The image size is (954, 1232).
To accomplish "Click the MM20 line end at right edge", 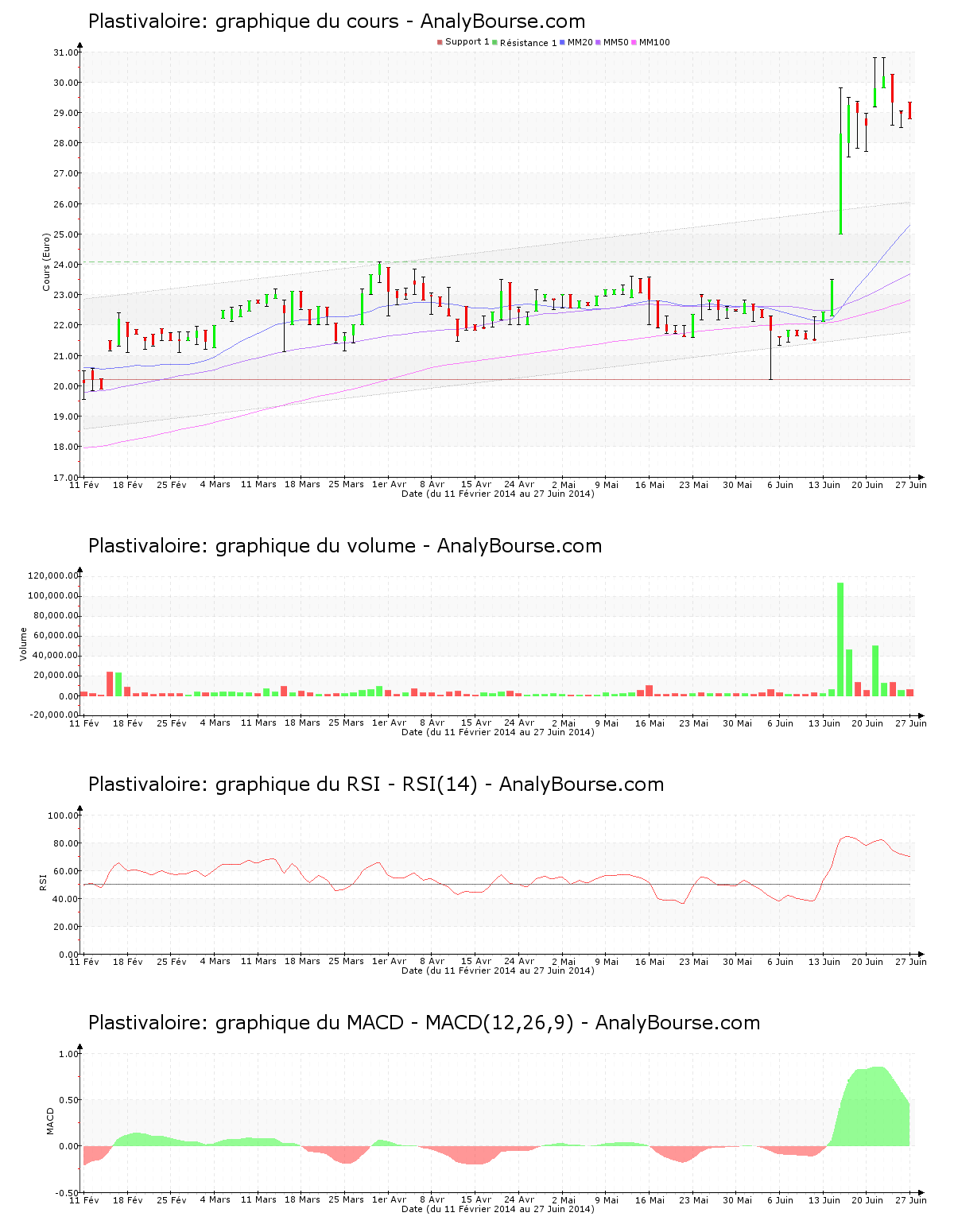I will coord(909,226).
